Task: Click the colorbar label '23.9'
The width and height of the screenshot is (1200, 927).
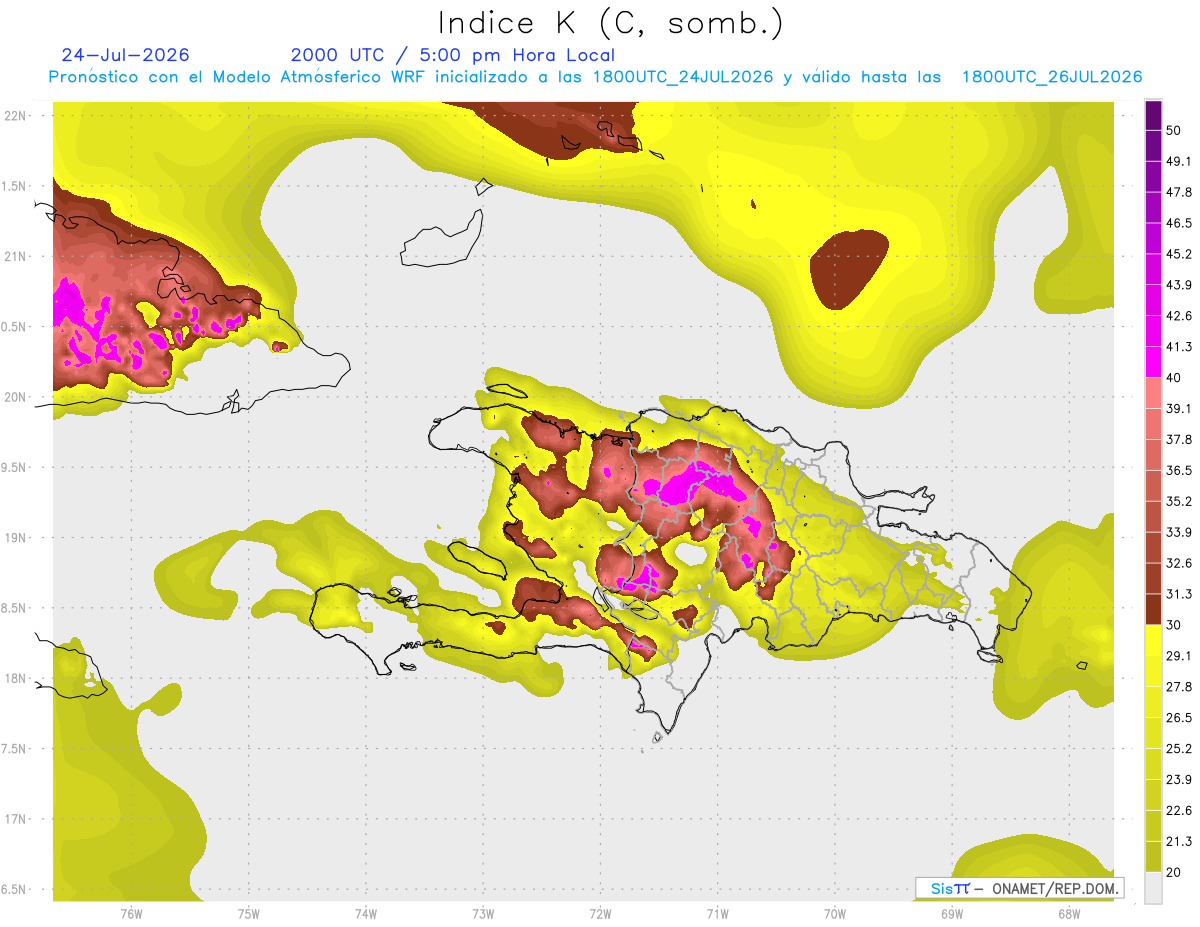Action: click(x=1178, y=779)
